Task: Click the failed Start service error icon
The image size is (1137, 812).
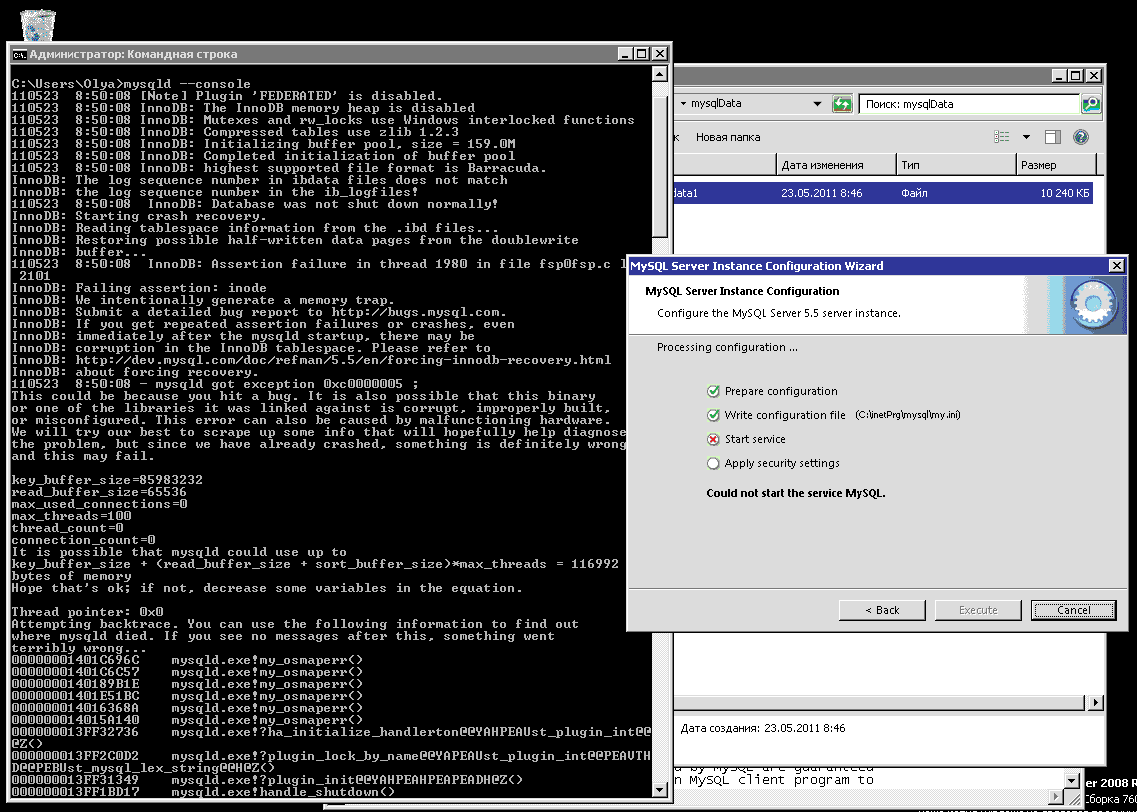Action: pos(713,439)
